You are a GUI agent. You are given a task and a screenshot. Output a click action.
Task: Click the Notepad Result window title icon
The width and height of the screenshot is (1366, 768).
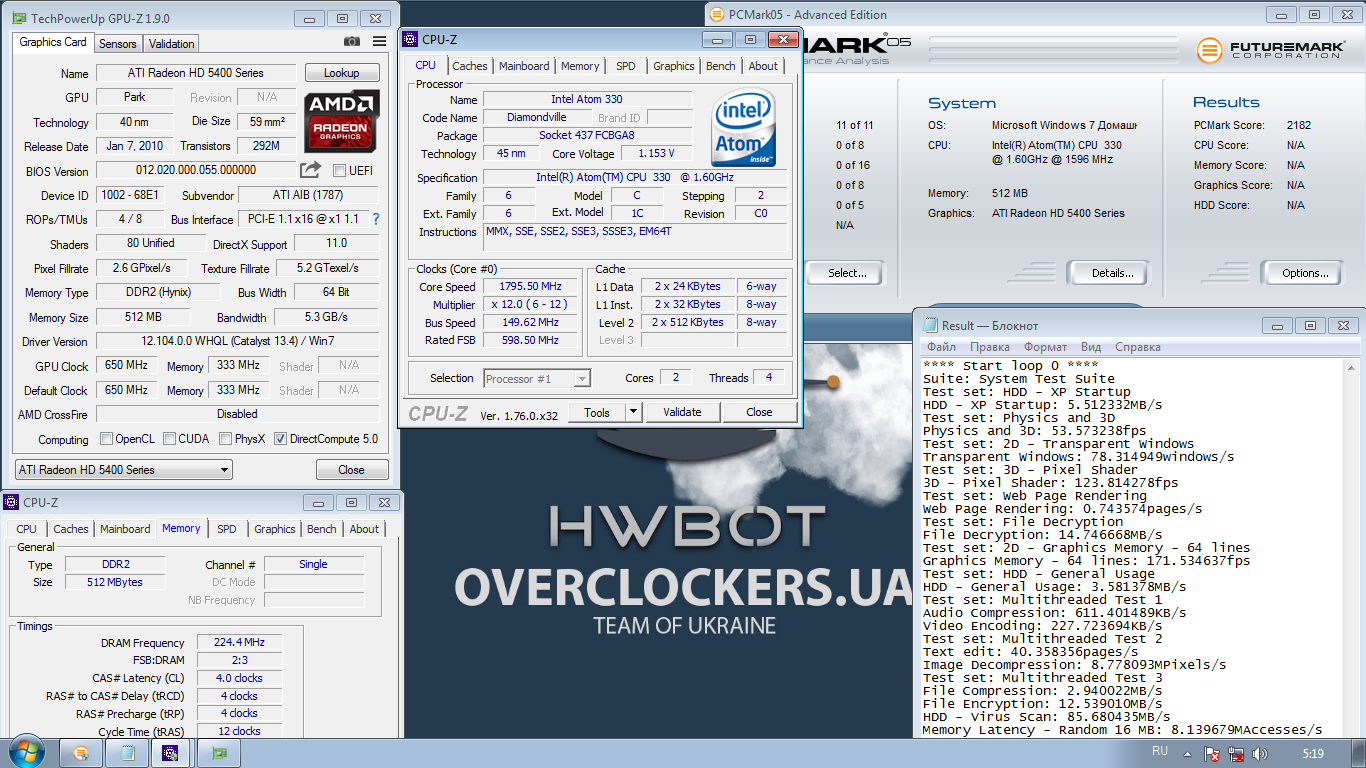[x=931, y=325]
